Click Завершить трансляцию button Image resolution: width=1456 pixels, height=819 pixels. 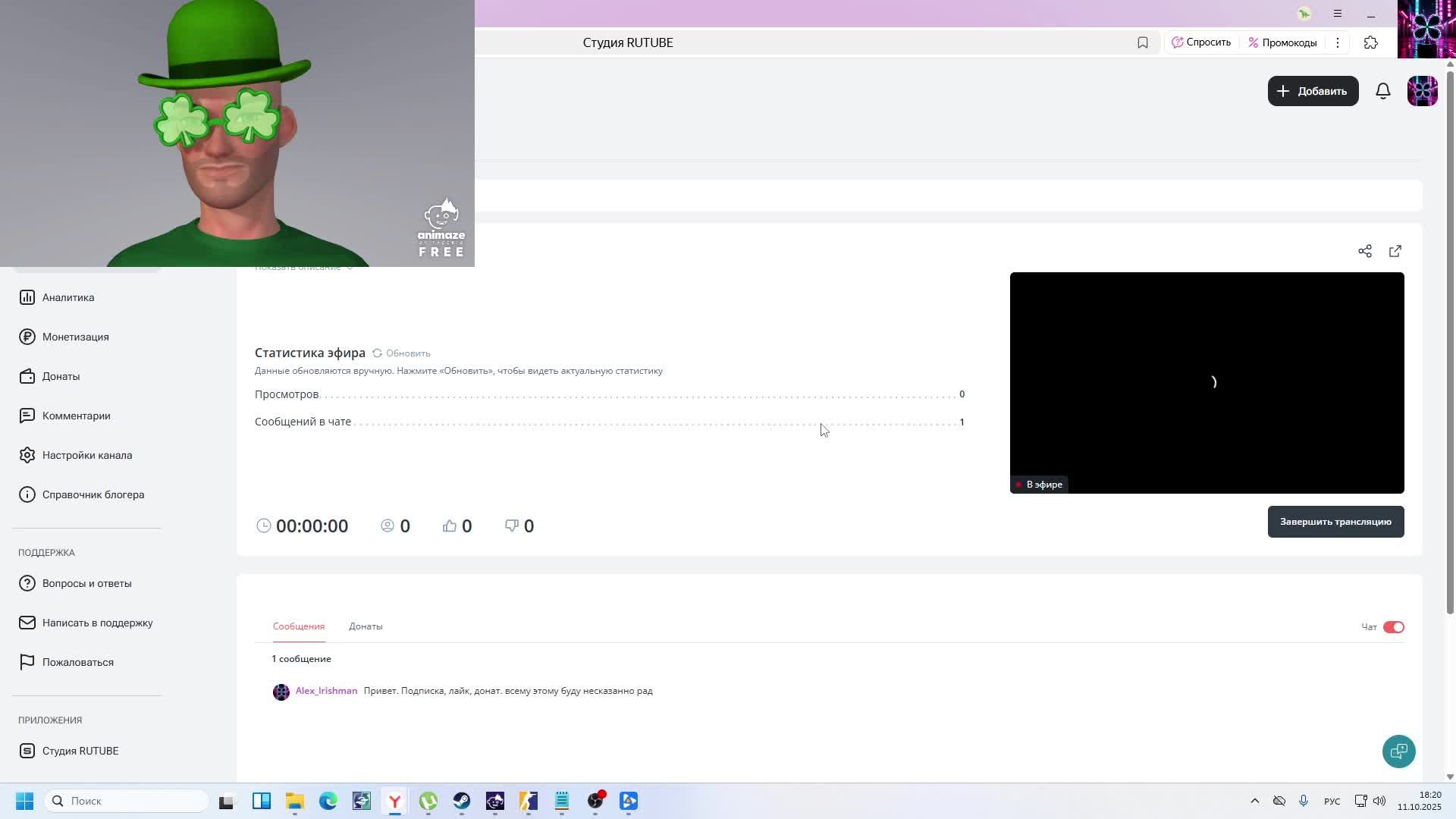coord(1335,522)
